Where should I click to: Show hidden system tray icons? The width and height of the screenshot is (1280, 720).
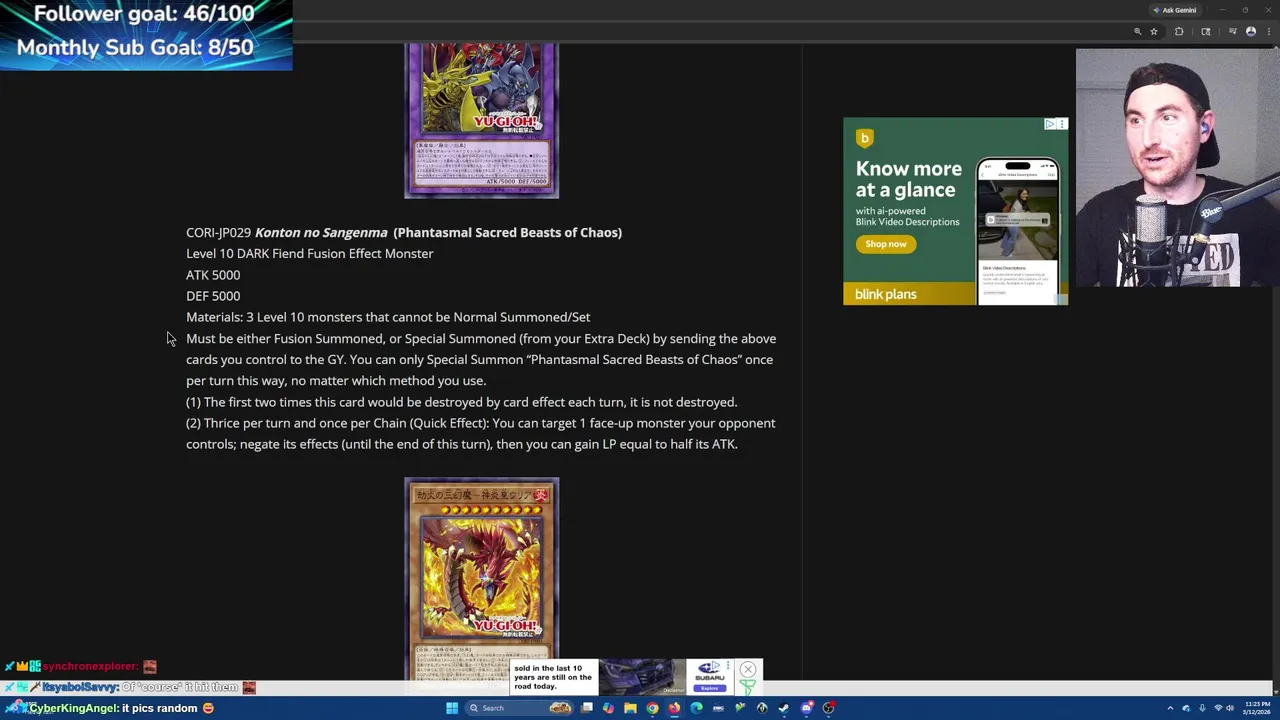point(1170,708)
